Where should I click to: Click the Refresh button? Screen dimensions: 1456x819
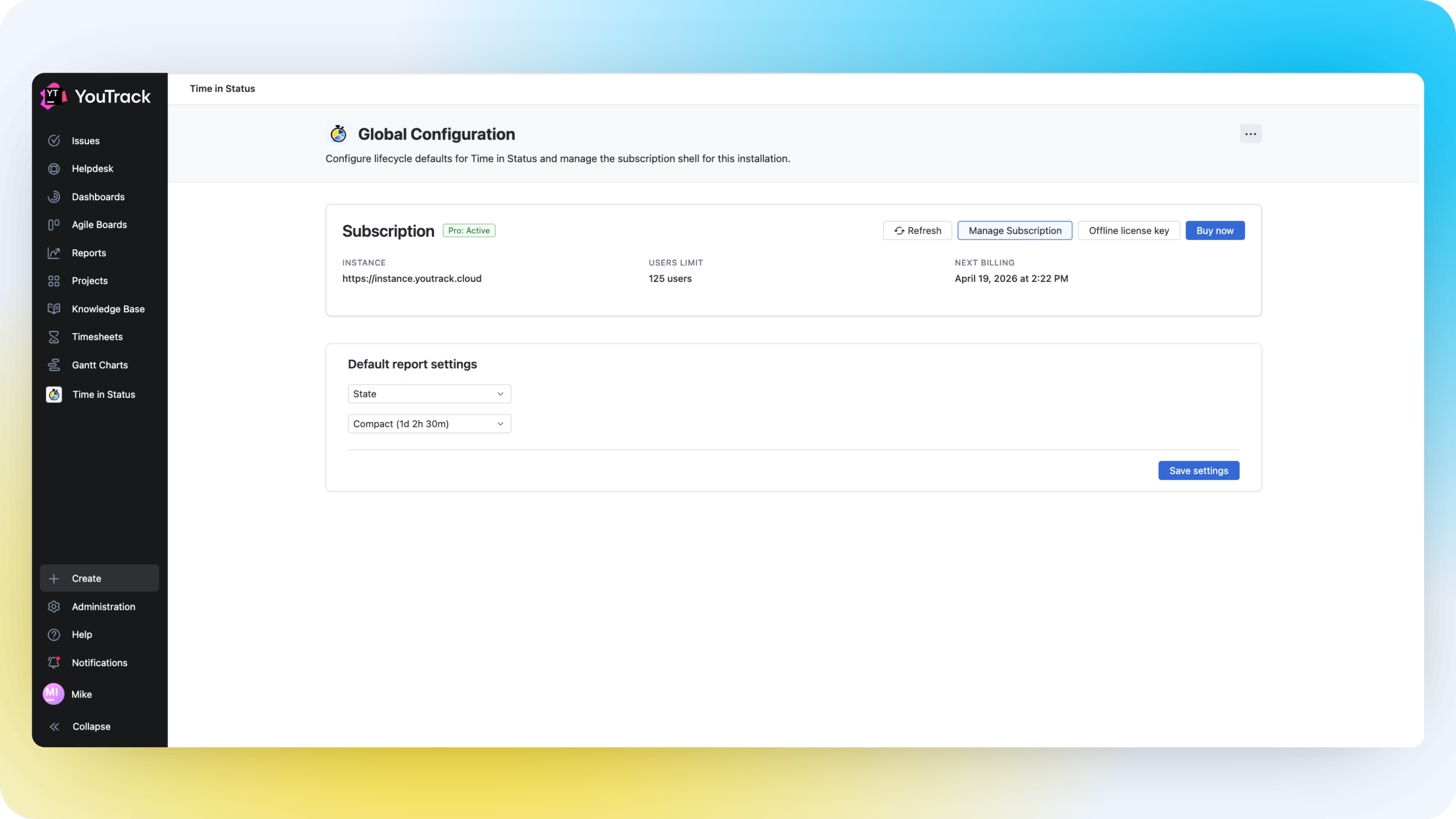pyautogui.click(x=917, y=231)
